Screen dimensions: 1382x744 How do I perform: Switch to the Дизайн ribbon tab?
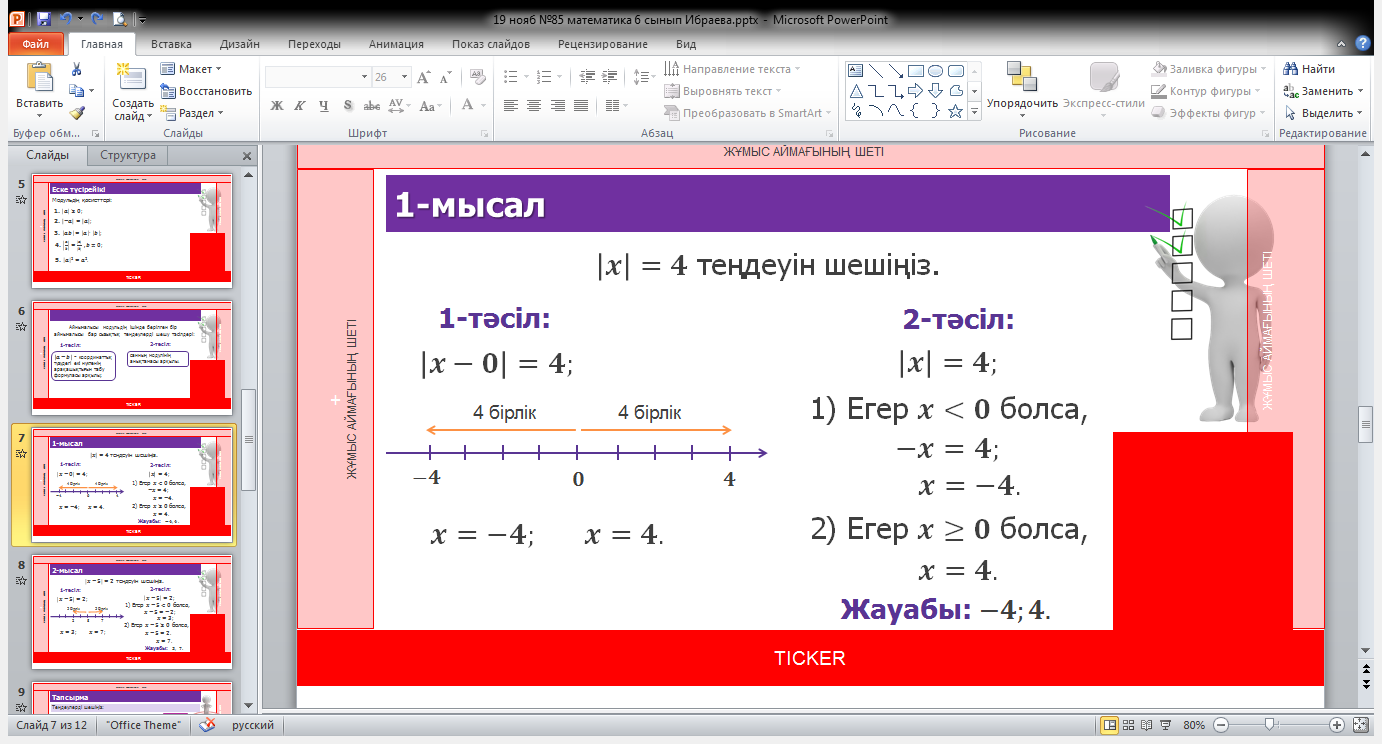coord(239,44)
